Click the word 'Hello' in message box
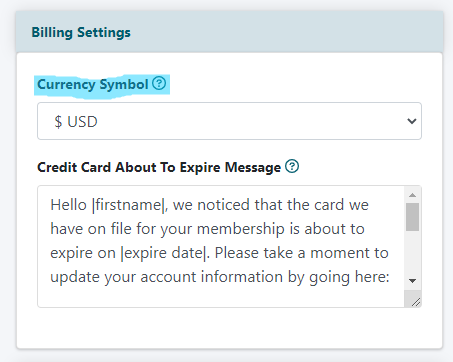 tap(68, 205)
